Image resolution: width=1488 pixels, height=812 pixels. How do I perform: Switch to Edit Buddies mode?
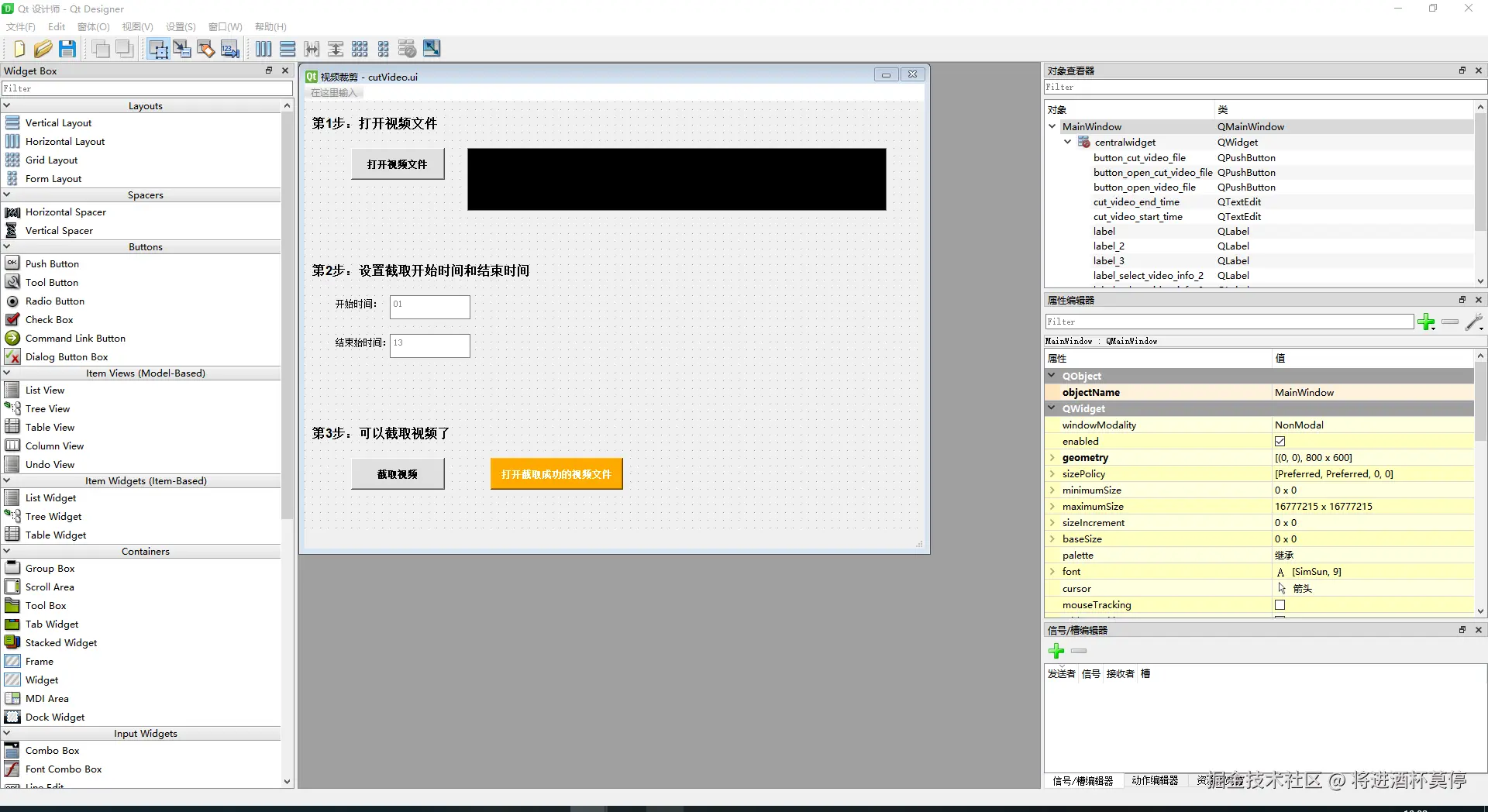pyautogui.click(x=206, y=49)
